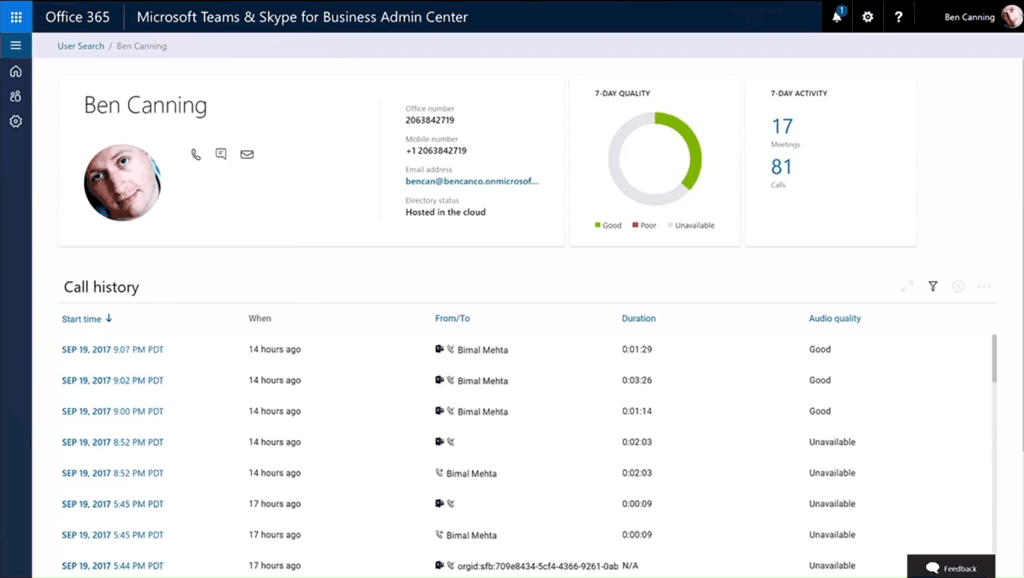Click User Search breadcrumb link
Image resolution: width=1024 pixels, height=578 pixels.
pos(81,46)
